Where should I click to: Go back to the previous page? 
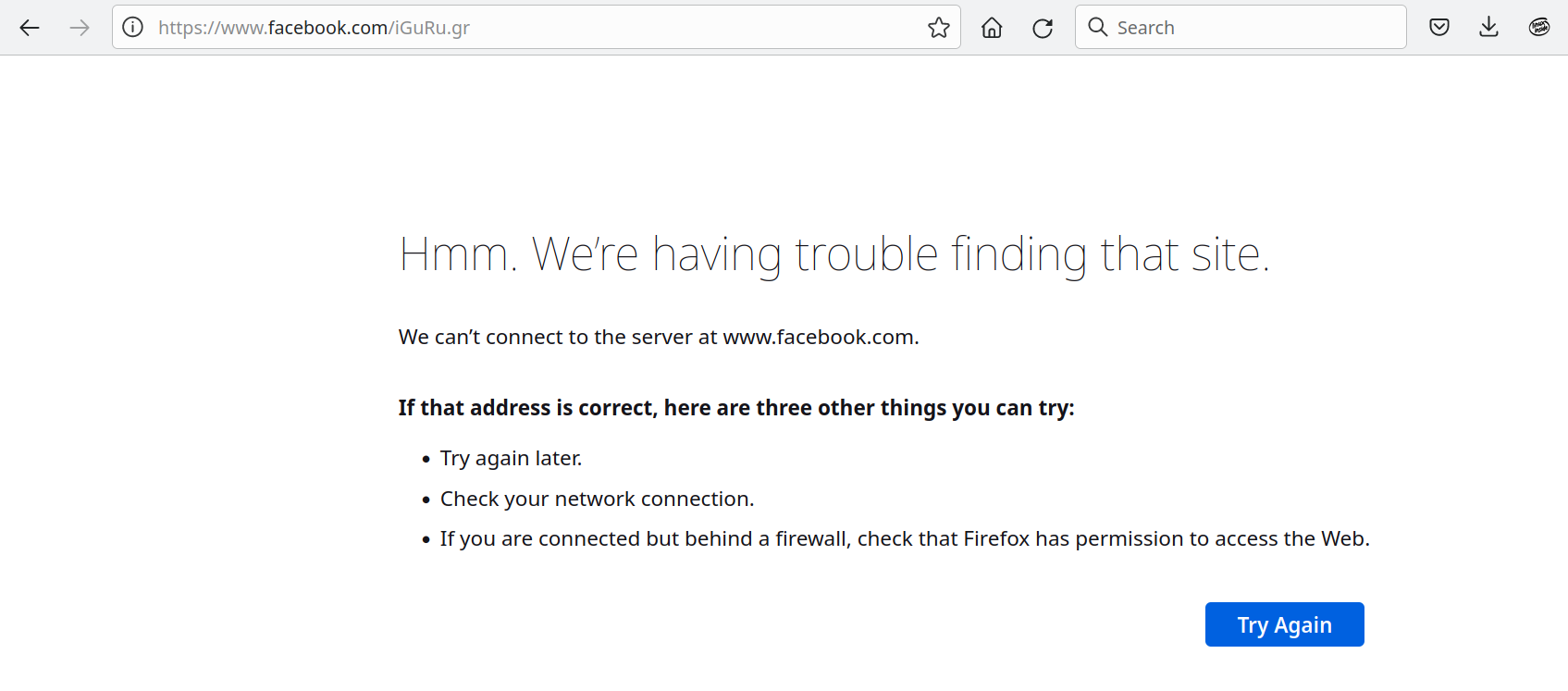click(30, 28)
